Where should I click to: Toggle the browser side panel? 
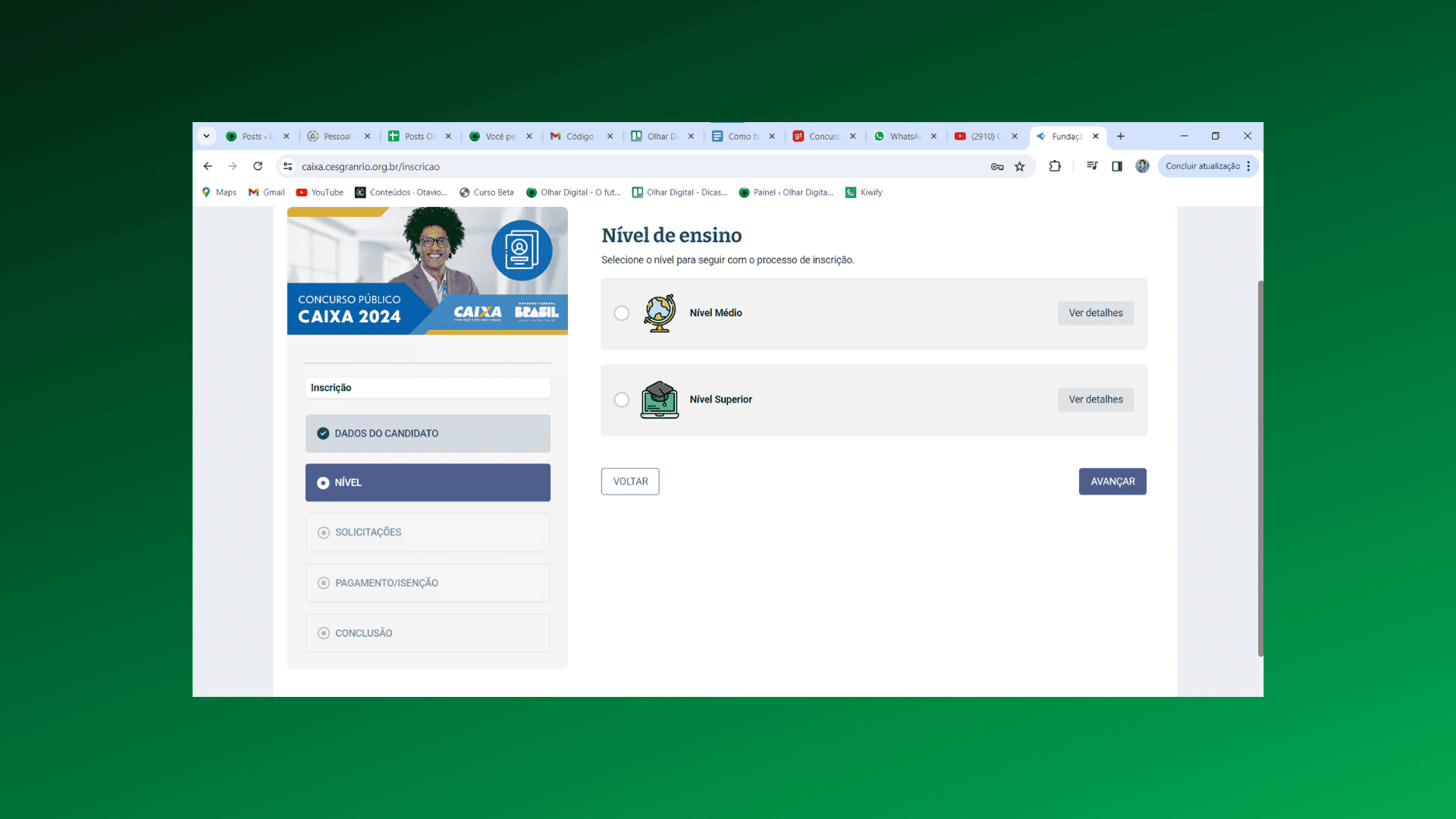(x=1117, y=166)
